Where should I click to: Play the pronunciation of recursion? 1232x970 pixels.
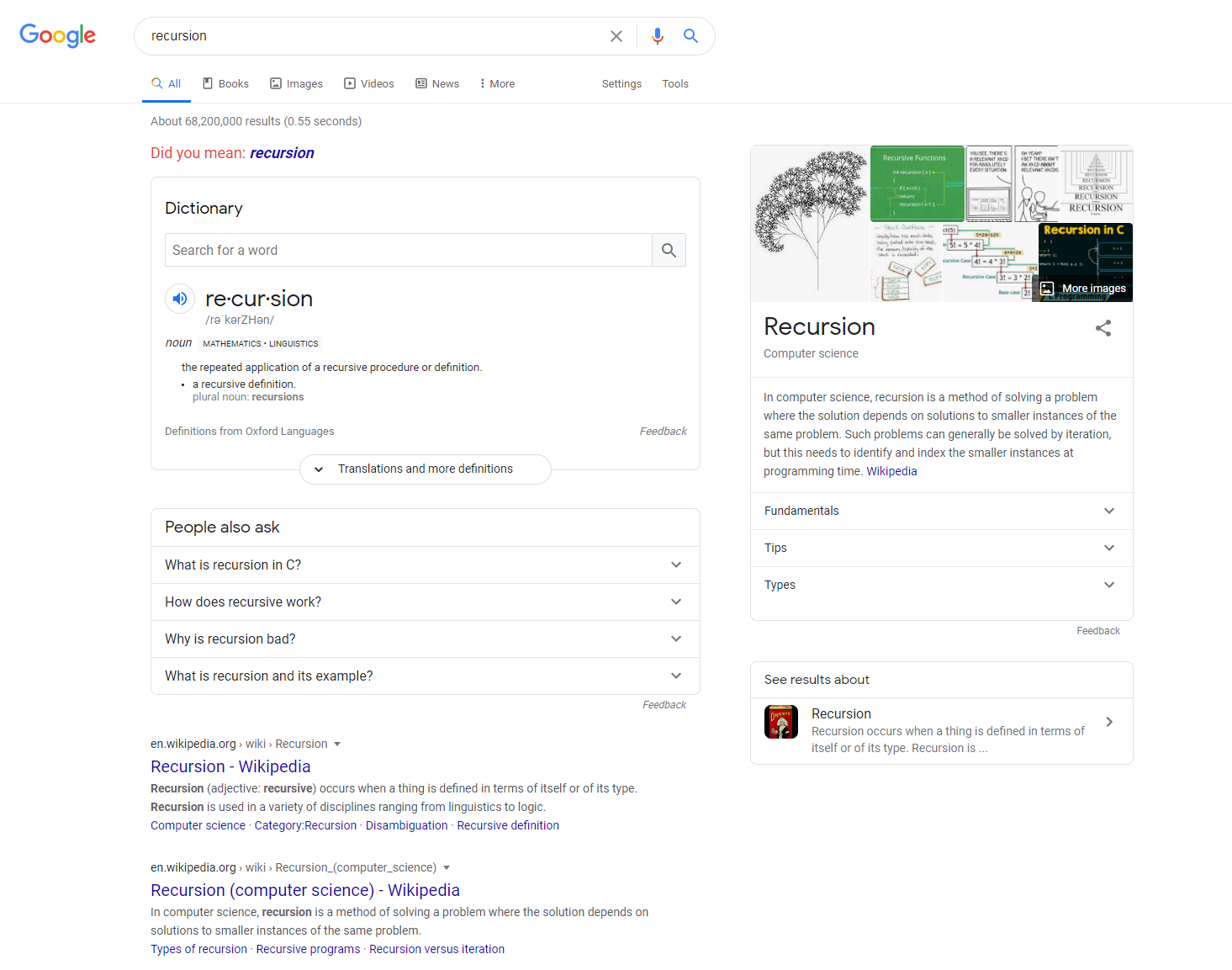(x=179, y=298)
